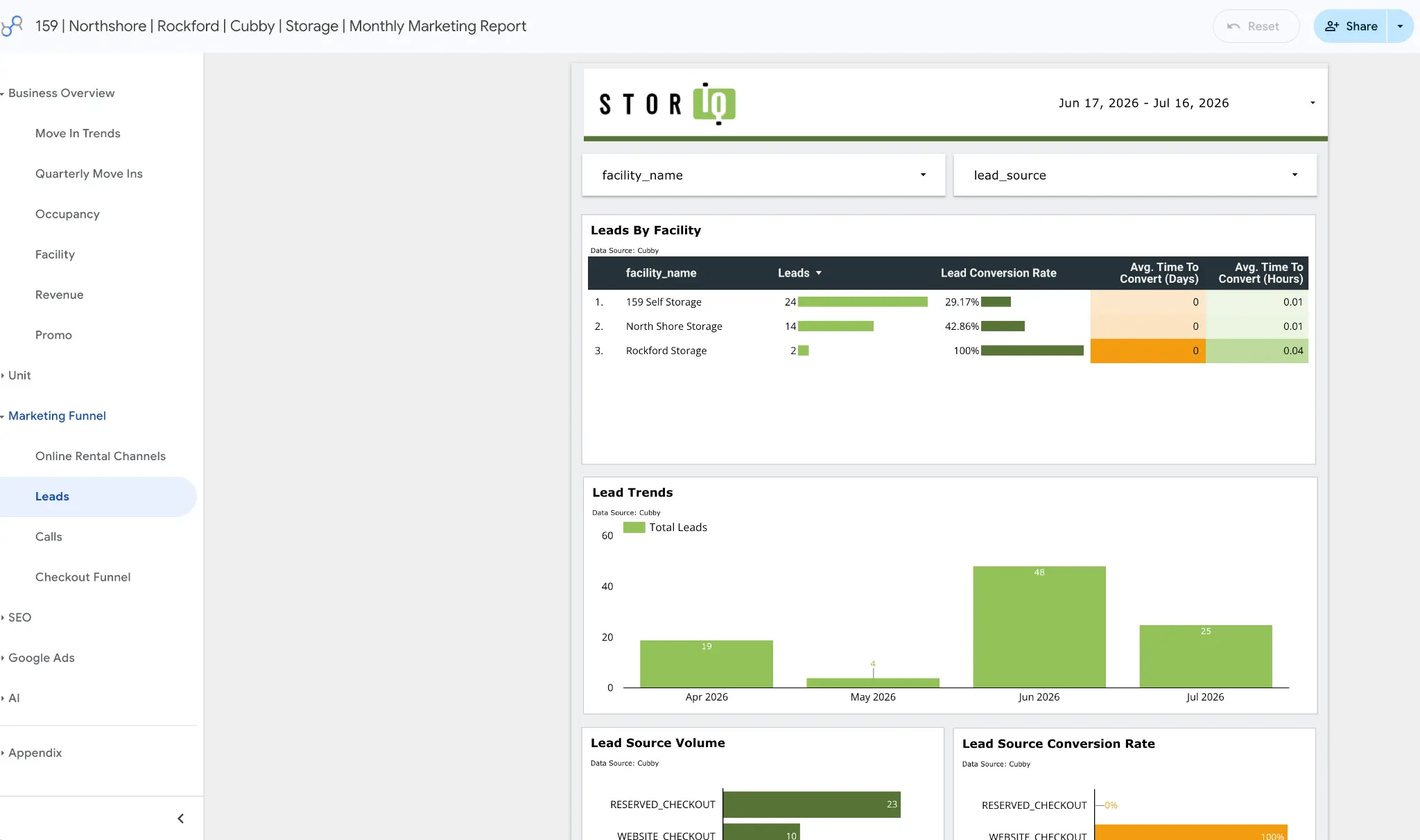1420x840 pixels.
Task: Open Online Rental Channels page
Action: pos(101,456)
